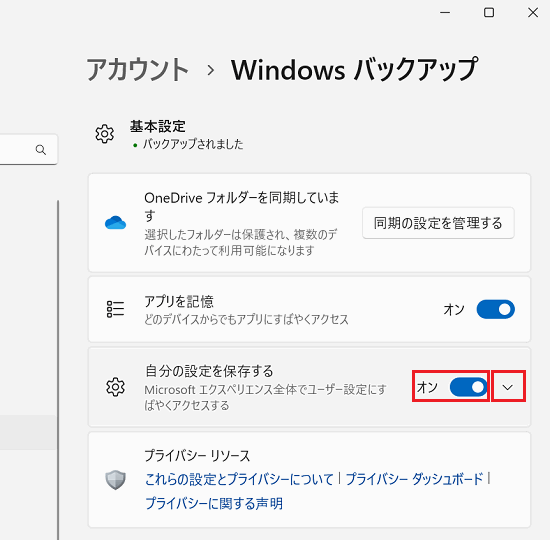Image resolution: width=550 pixels, height=540 pixels.
Task: Click the Windows バックアップ page title
Action: point(354,69)
